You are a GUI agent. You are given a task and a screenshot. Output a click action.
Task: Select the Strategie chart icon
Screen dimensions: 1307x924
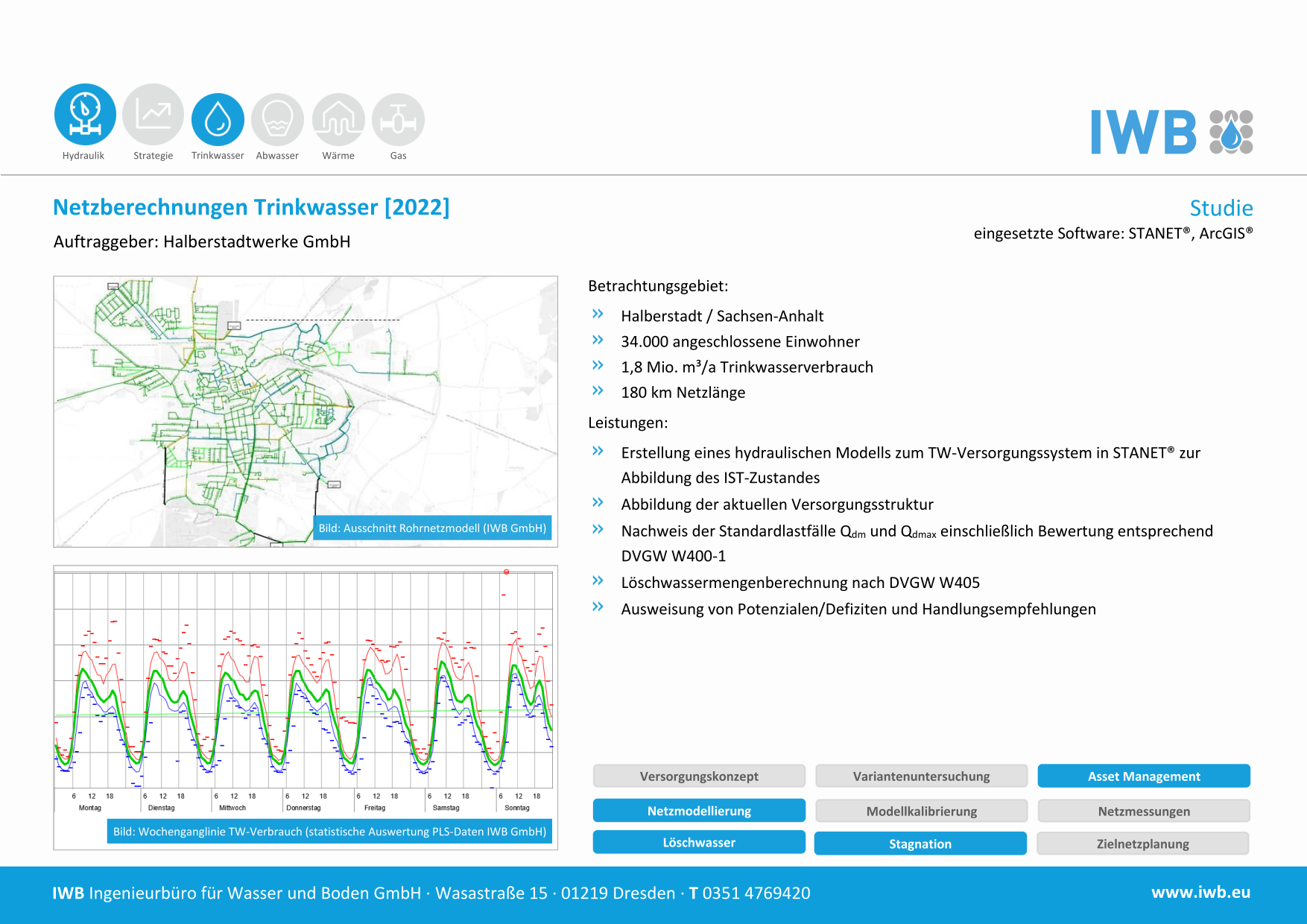click(153, 114)
